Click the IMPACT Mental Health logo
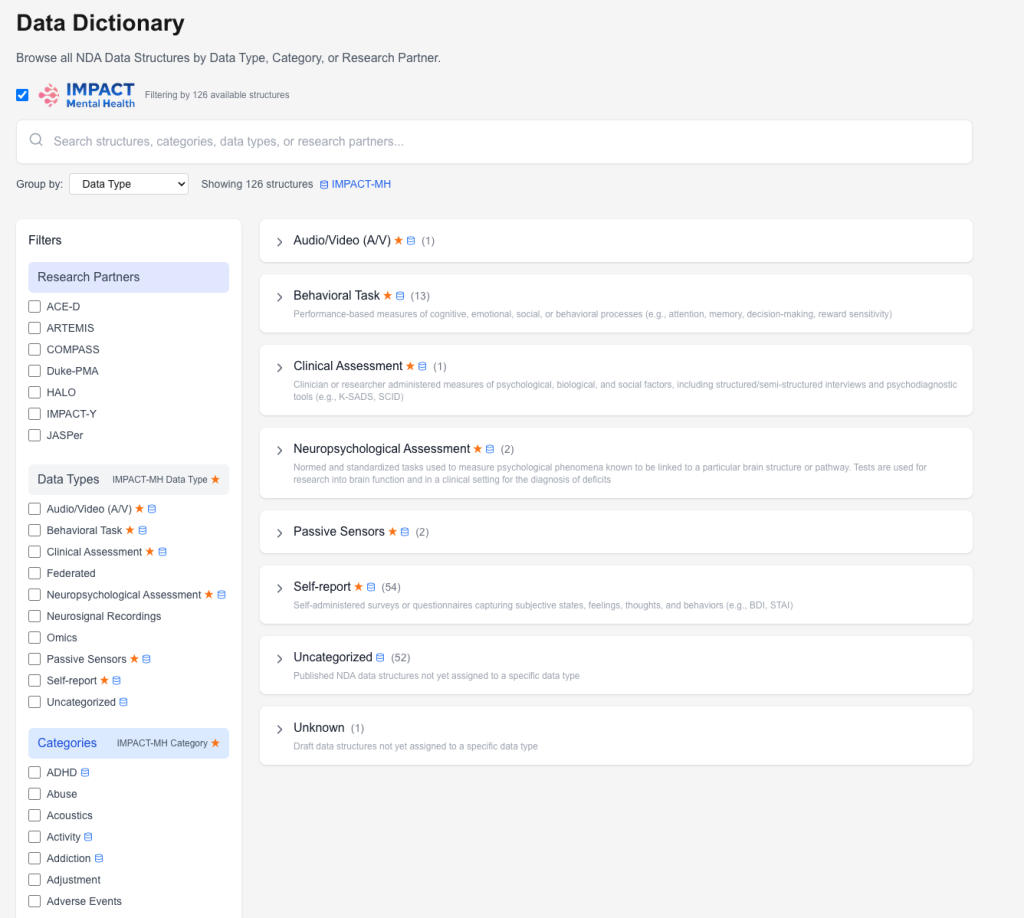This screenshot has width=1024, height=918. pyautogui.click(x=86, y=95)
